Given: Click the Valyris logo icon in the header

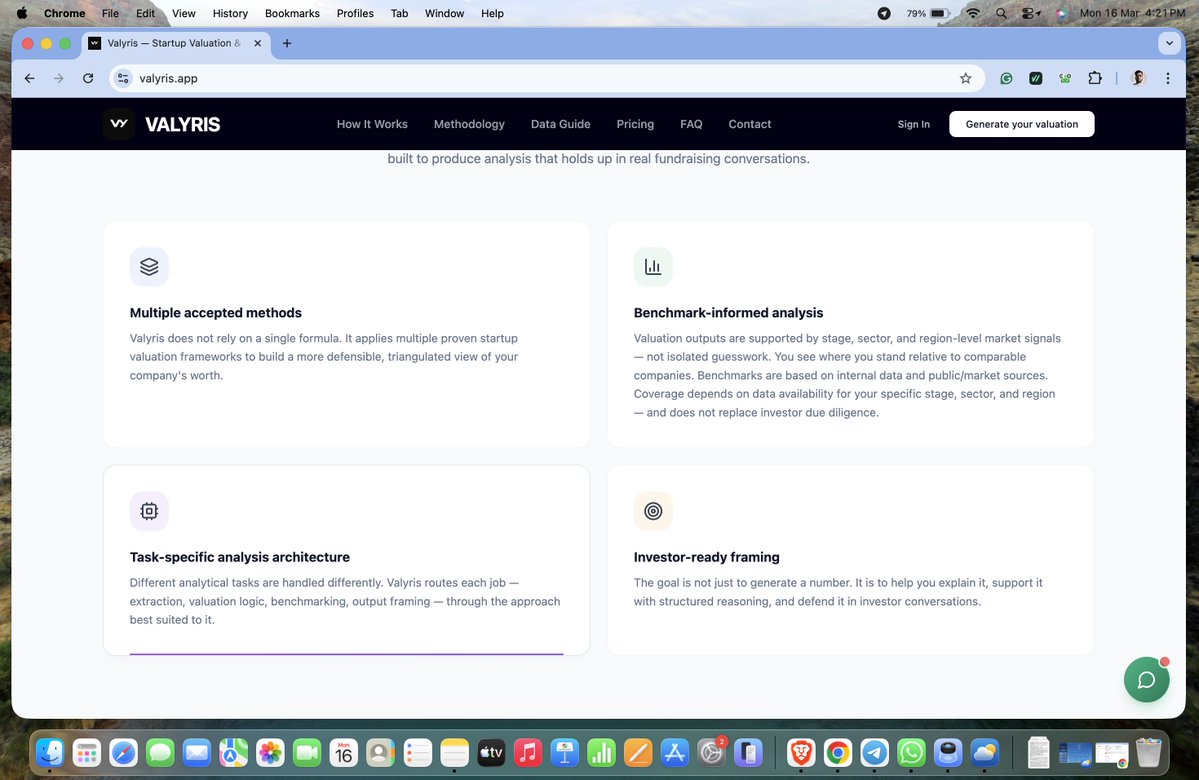Looking at the screenshot, I should coord(119,124).
